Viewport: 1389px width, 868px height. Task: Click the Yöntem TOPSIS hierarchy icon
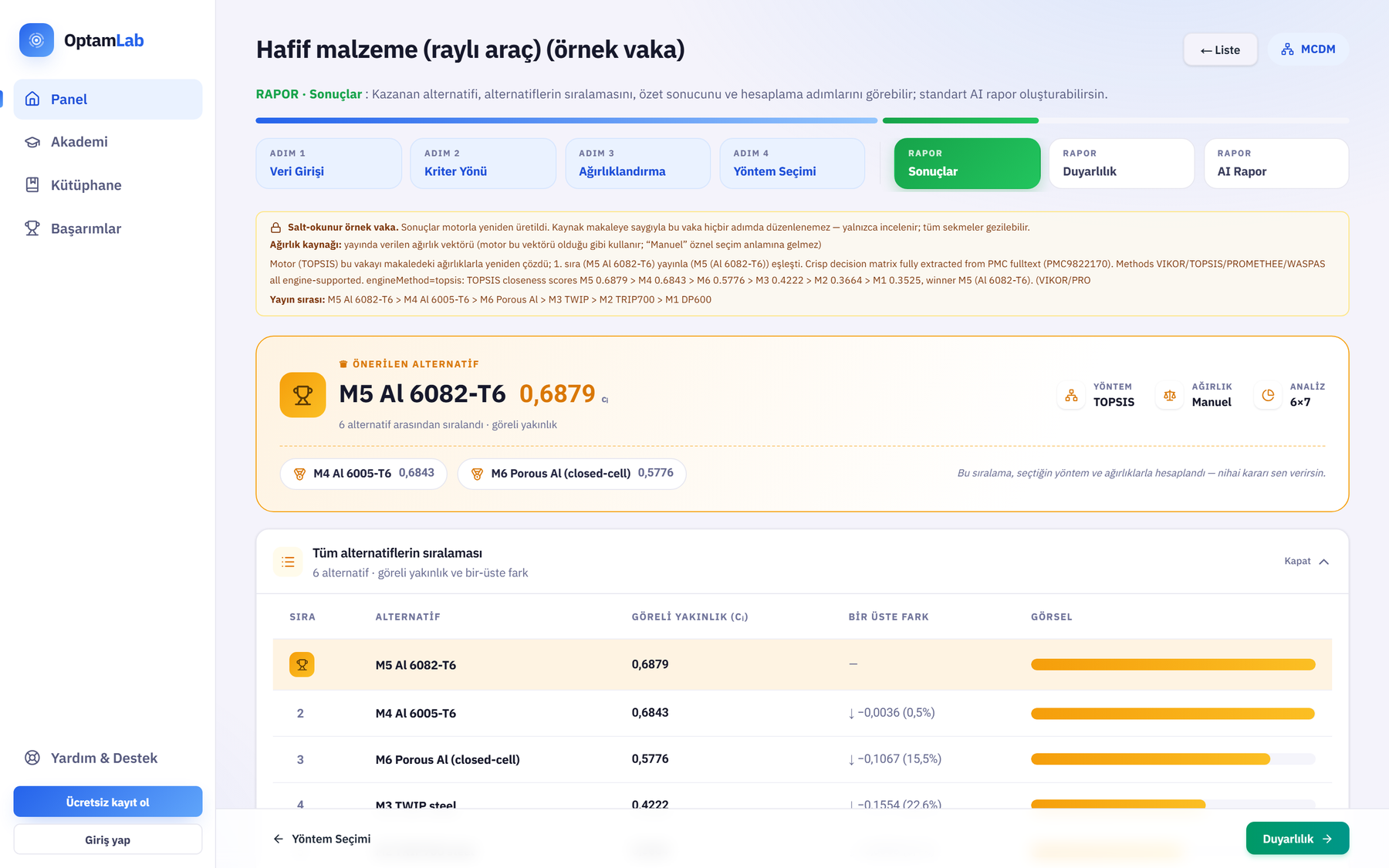click(x=1071, y=395)
